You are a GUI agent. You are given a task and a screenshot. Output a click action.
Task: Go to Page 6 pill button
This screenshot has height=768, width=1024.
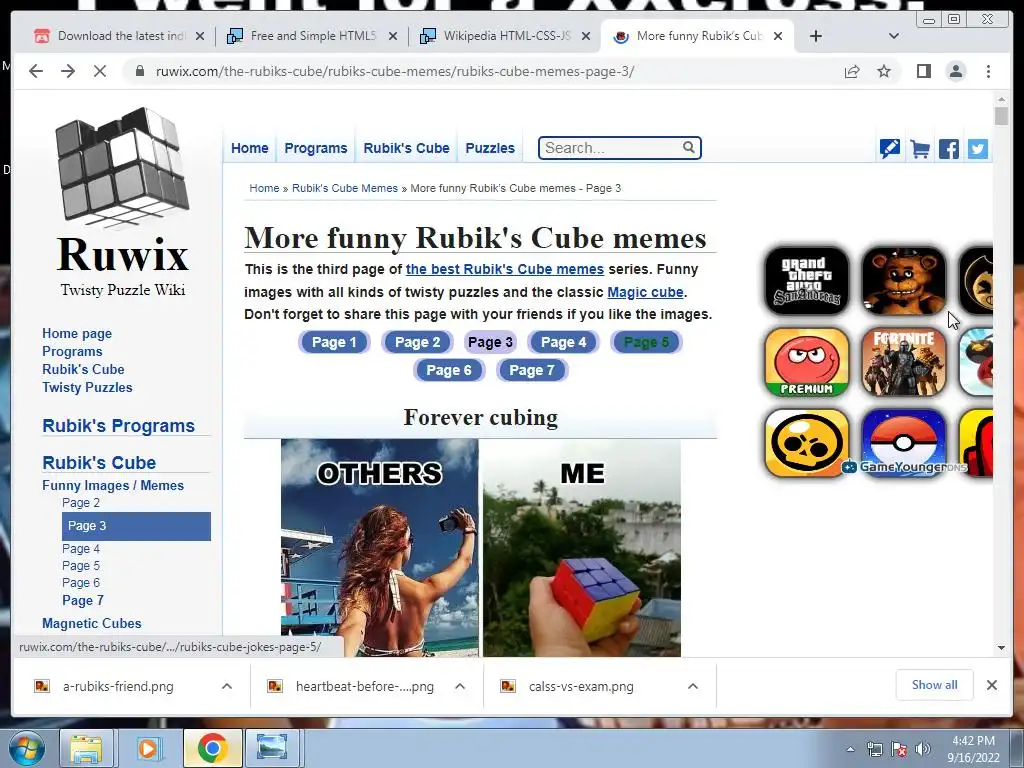coord(449,370)
